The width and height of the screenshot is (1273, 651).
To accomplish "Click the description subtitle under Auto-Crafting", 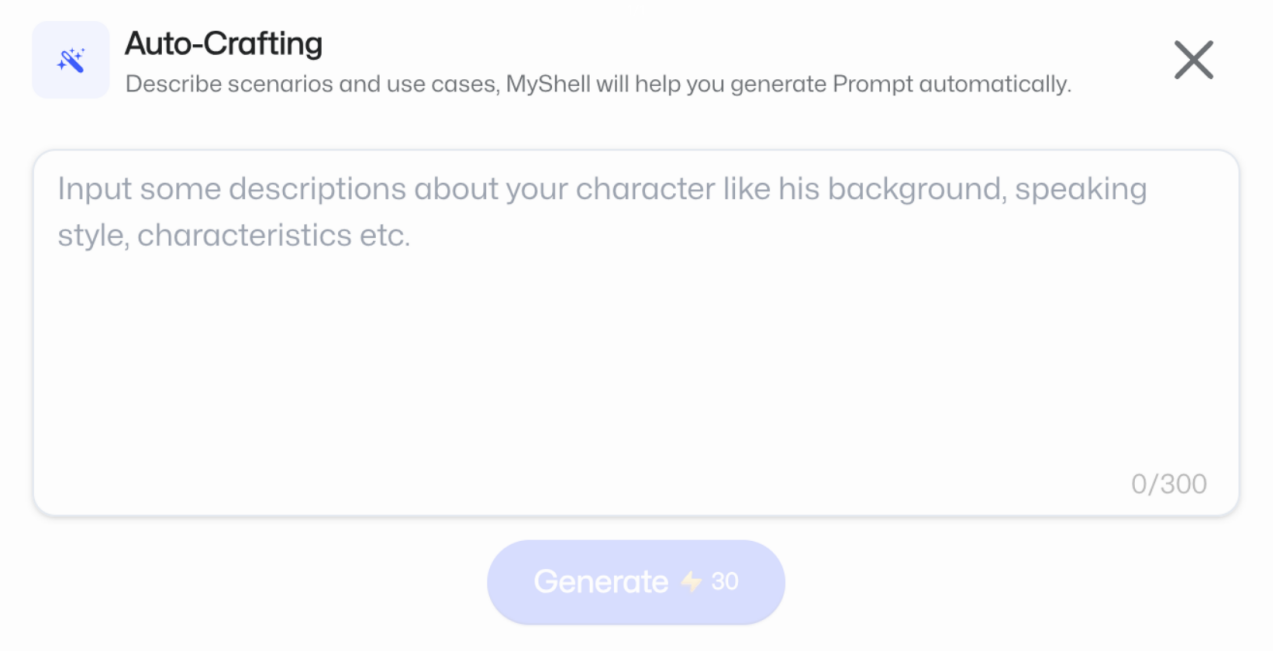I will (x=597, y=84).
